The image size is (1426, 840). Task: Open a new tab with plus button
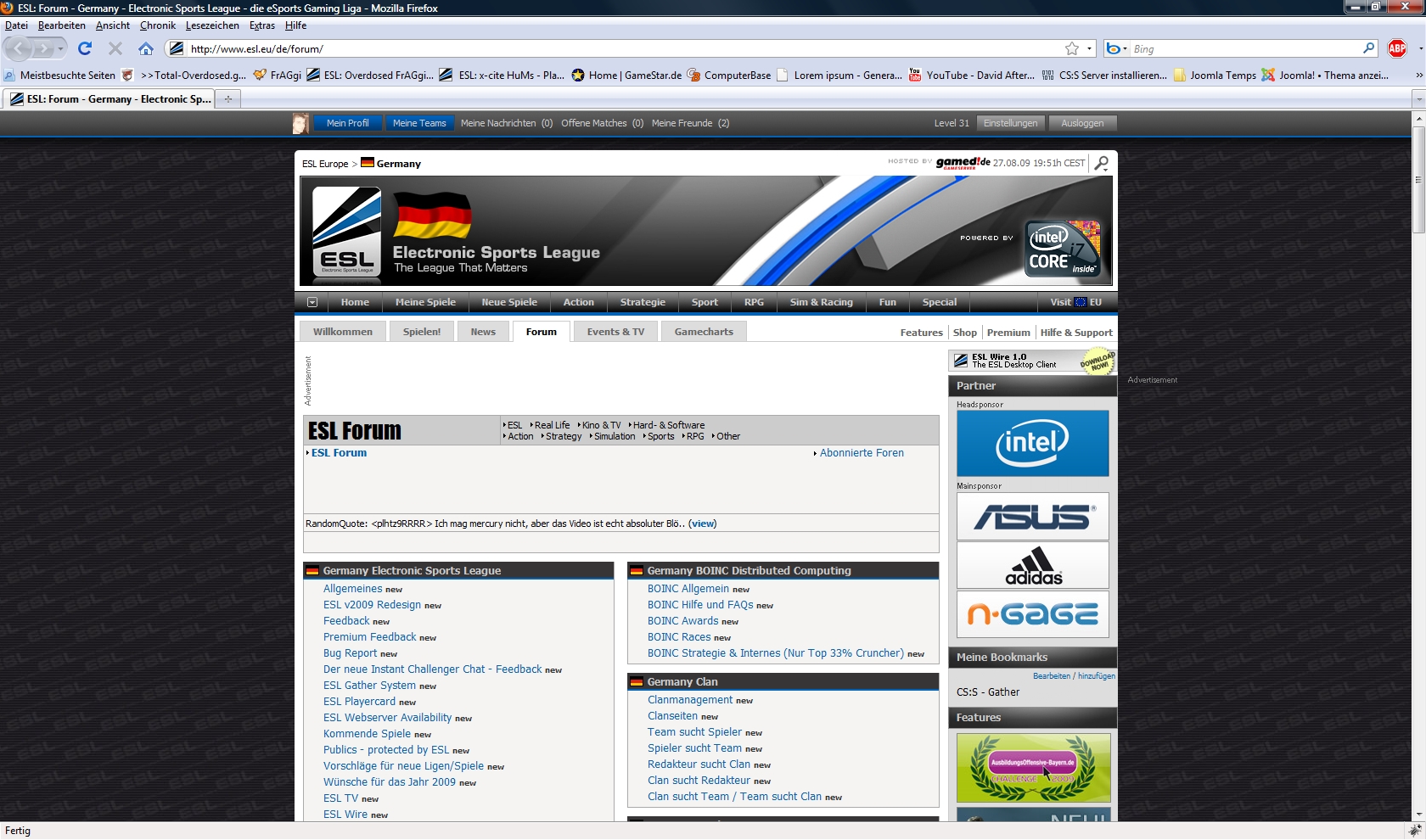click(x=227, y=99)
